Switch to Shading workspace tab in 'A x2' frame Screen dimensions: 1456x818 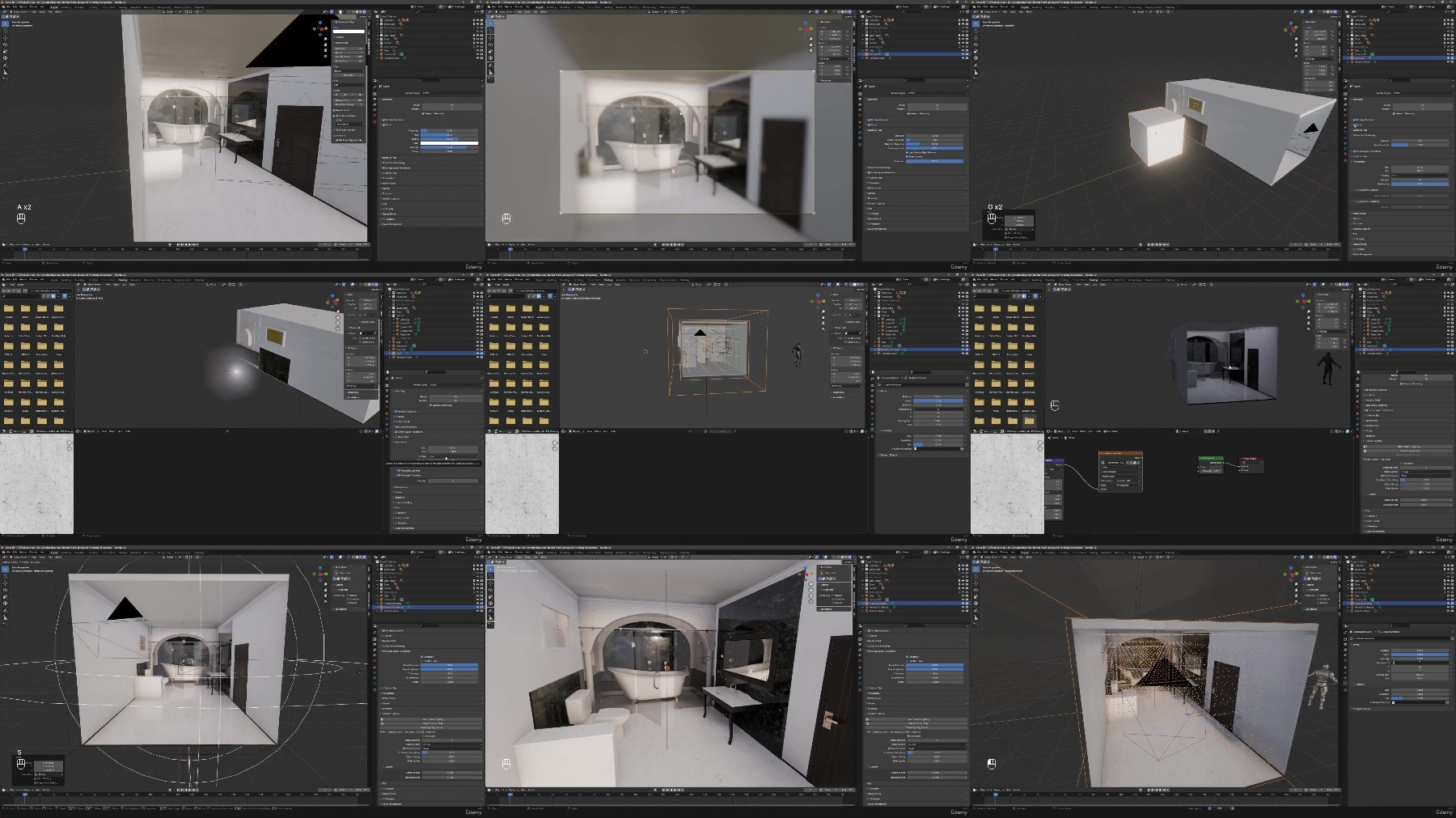pos(123,7)
